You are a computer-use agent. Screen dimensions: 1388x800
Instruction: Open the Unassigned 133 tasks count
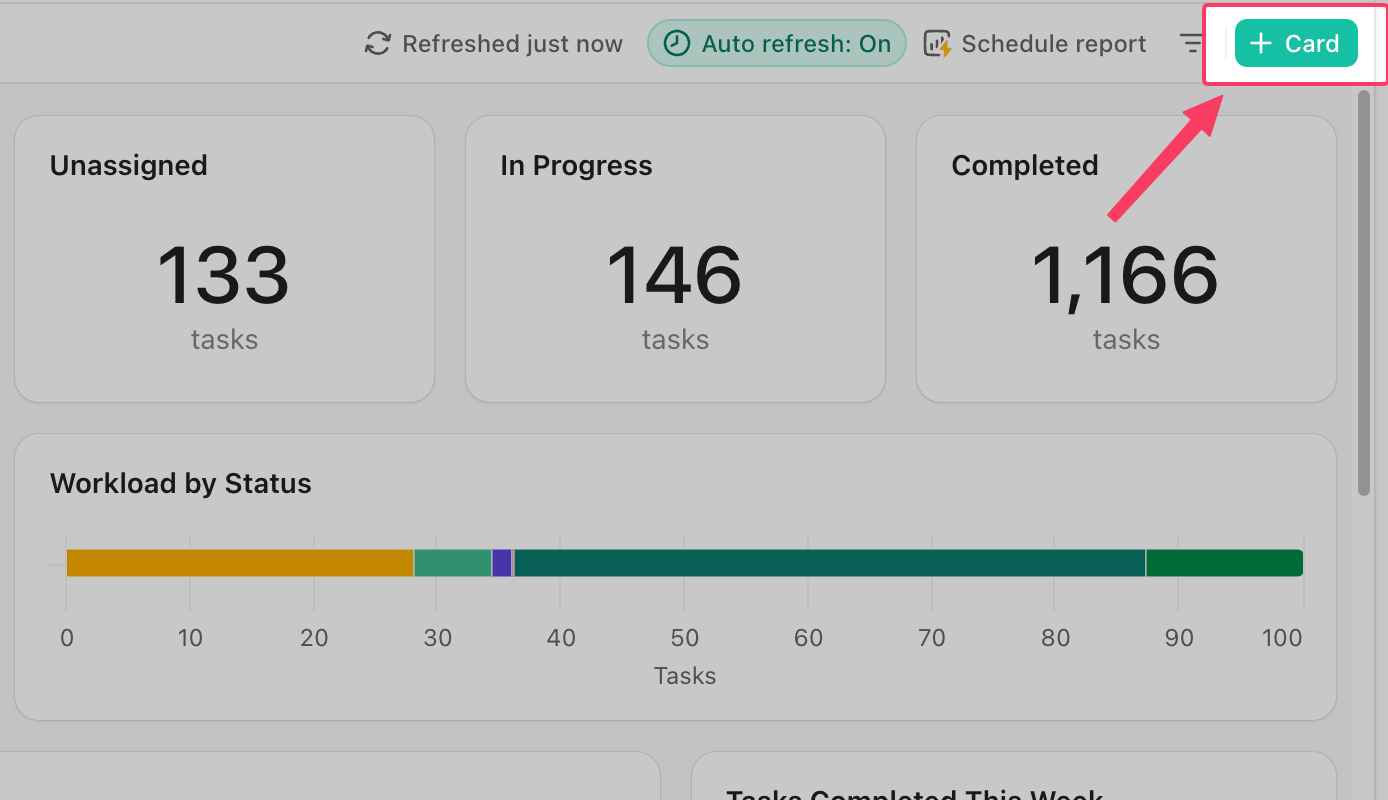pos(224,276)
